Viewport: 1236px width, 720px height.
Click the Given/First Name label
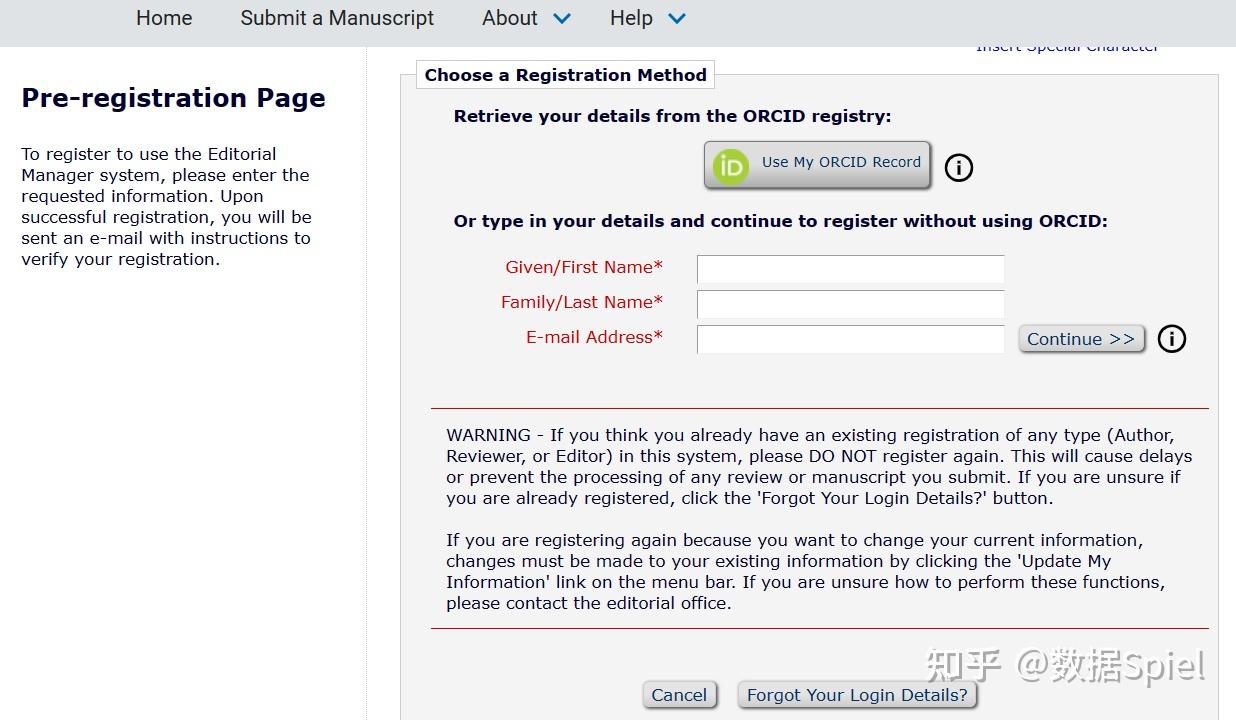tap(584, 267)
